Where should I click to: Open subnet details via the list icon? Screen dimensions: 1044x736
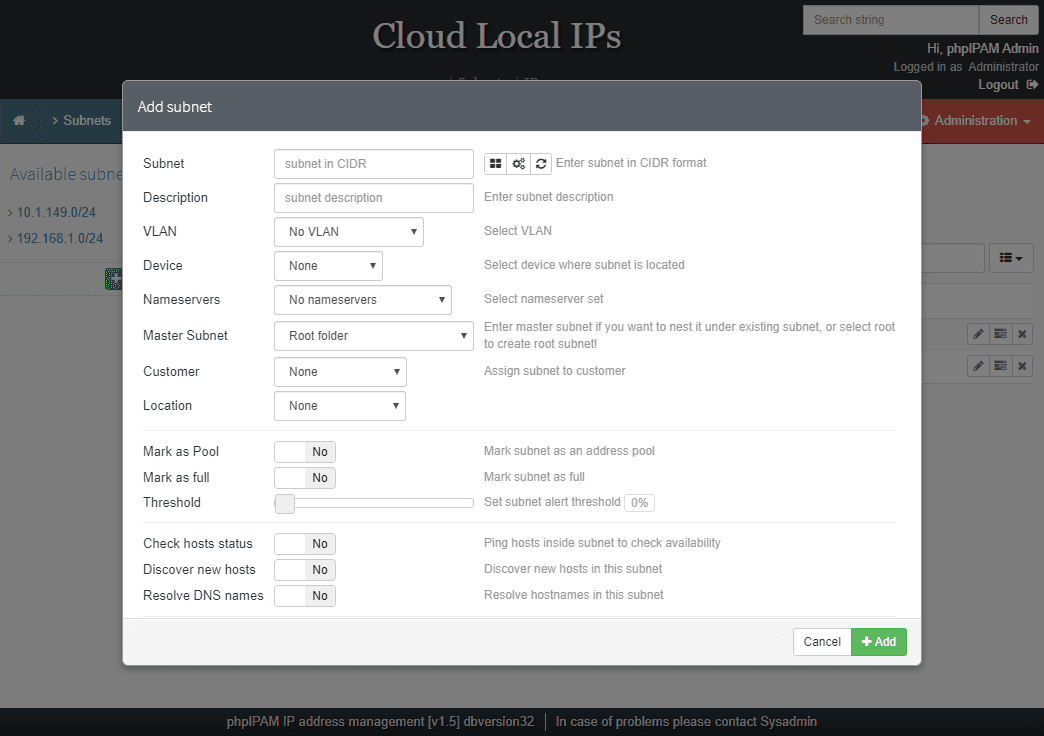click(1000, 333)
